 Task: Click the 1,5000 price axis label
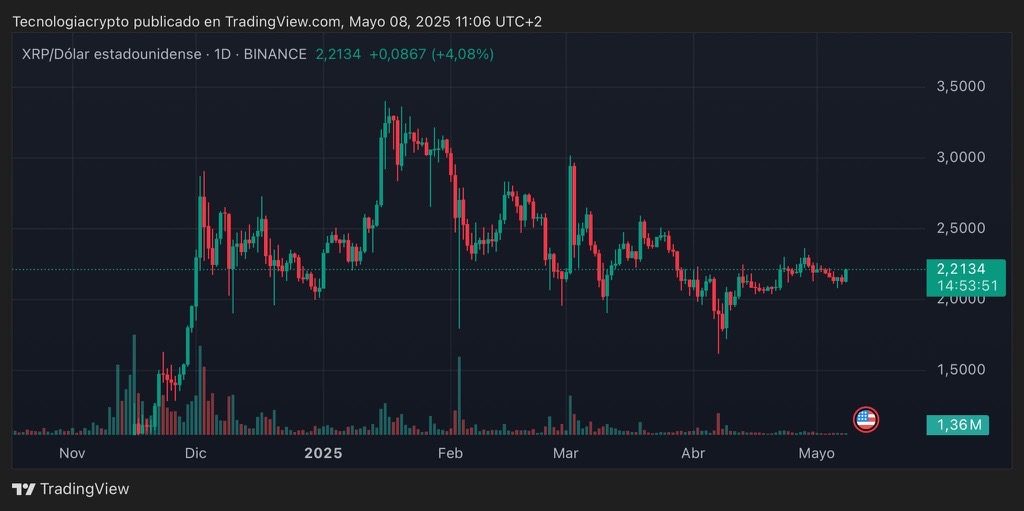click(960, 370)
